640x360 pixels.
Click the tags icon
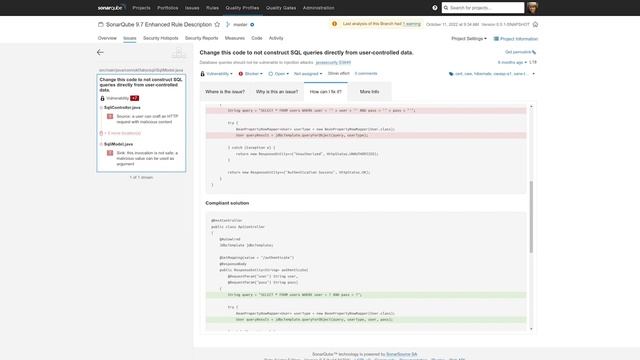(x=451, y=74)
